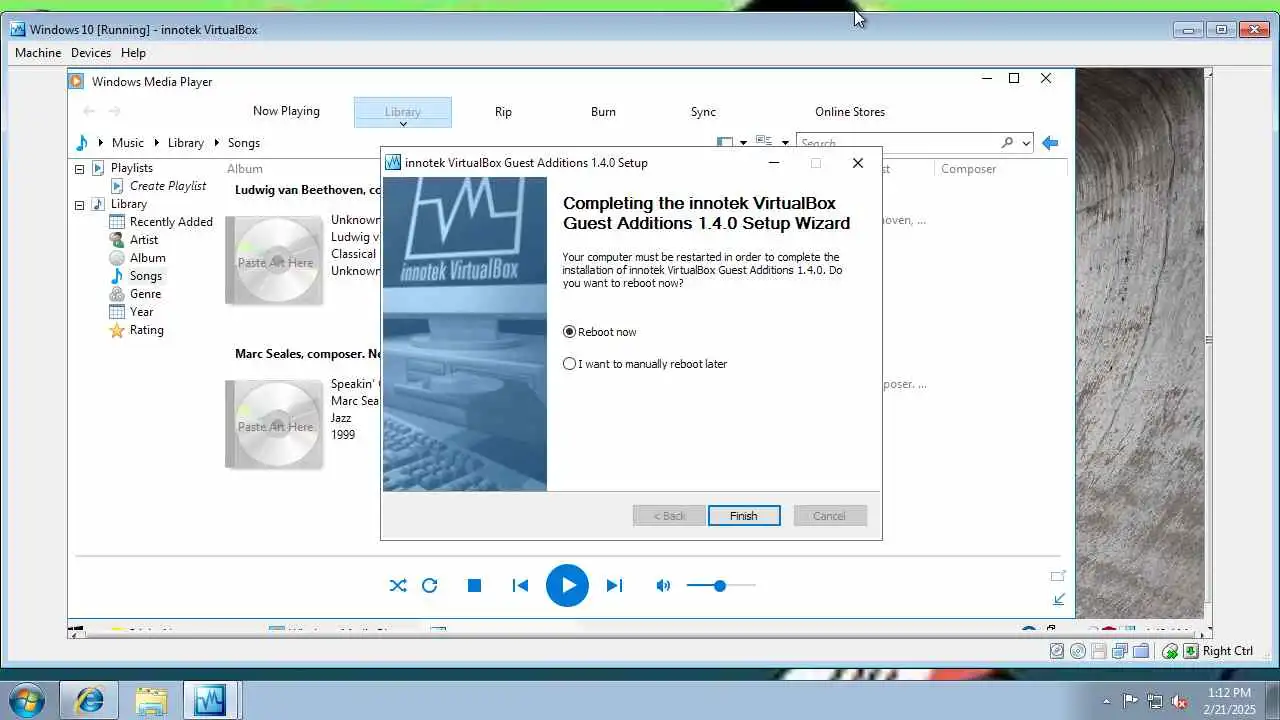
Task: Click the Library breadcrumb
Action: click(186, 143)
